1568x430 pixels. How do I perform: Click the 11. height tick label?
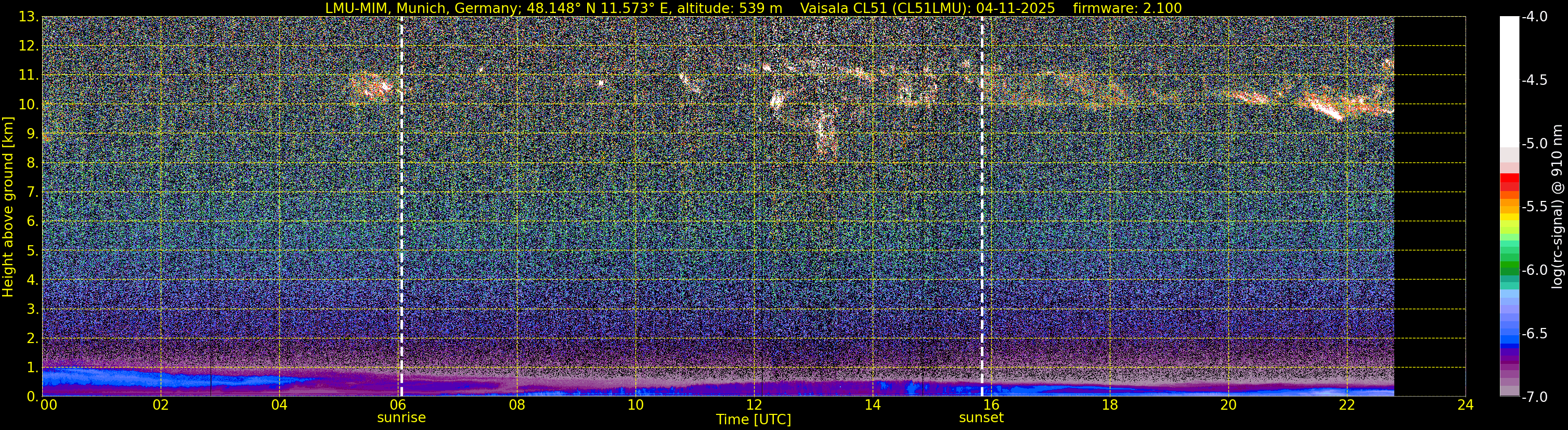(29, 75)
